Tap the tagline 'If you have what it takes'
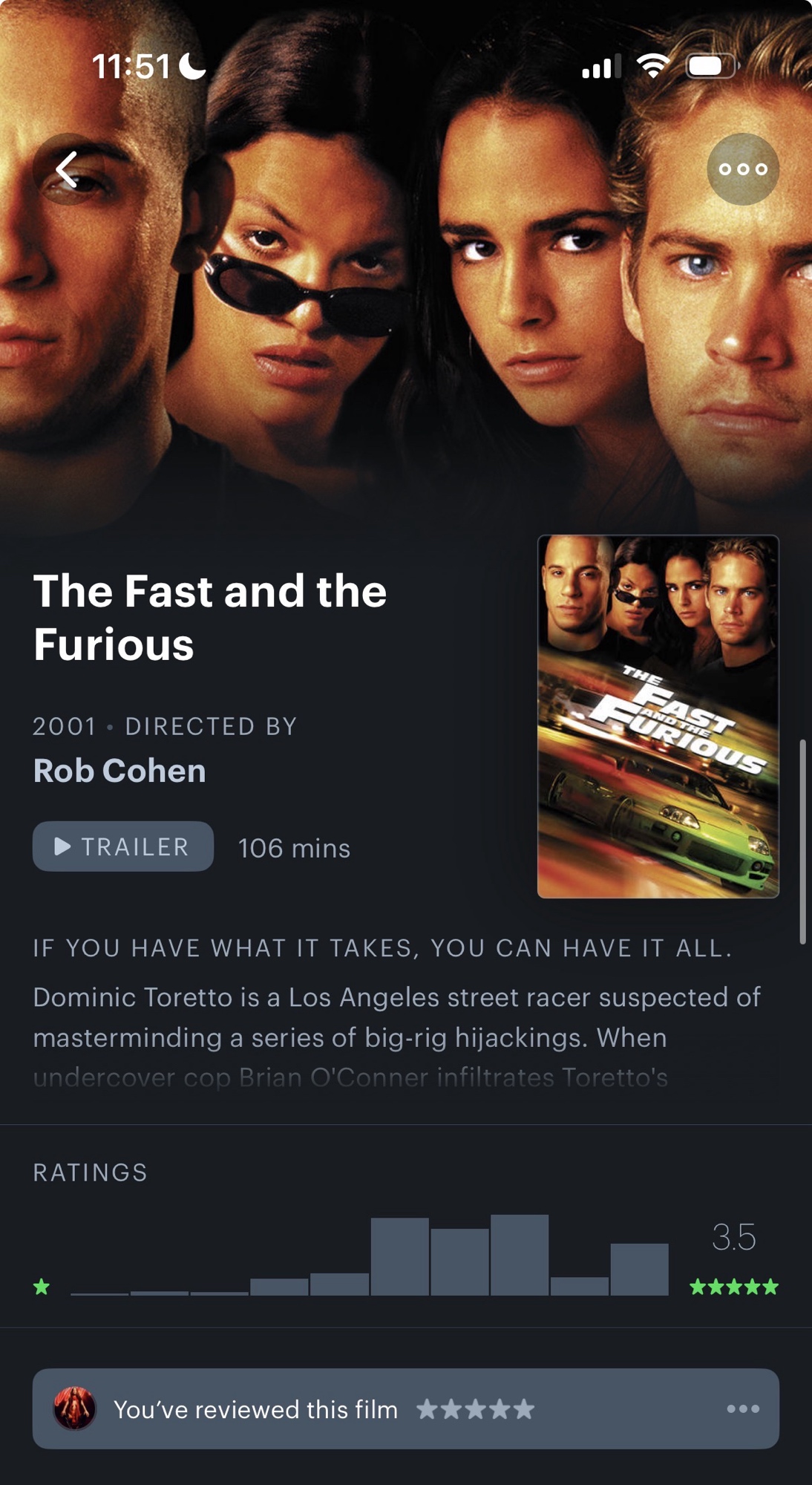This screenshot has height=1485, width=812. pyautogui.click(x=383, y=948)
